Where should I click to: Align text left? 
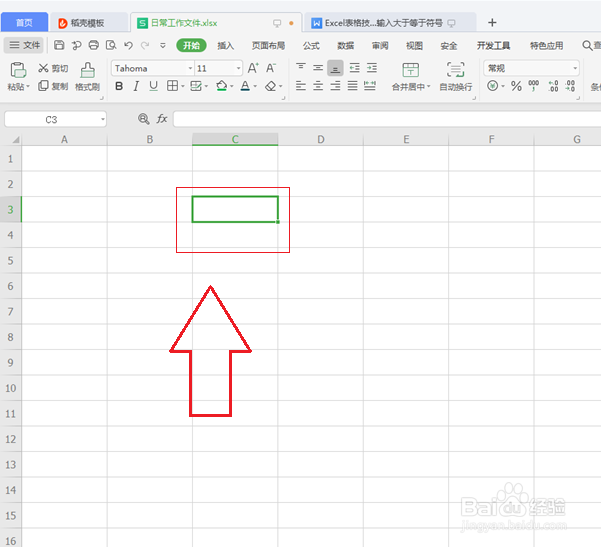301,86
